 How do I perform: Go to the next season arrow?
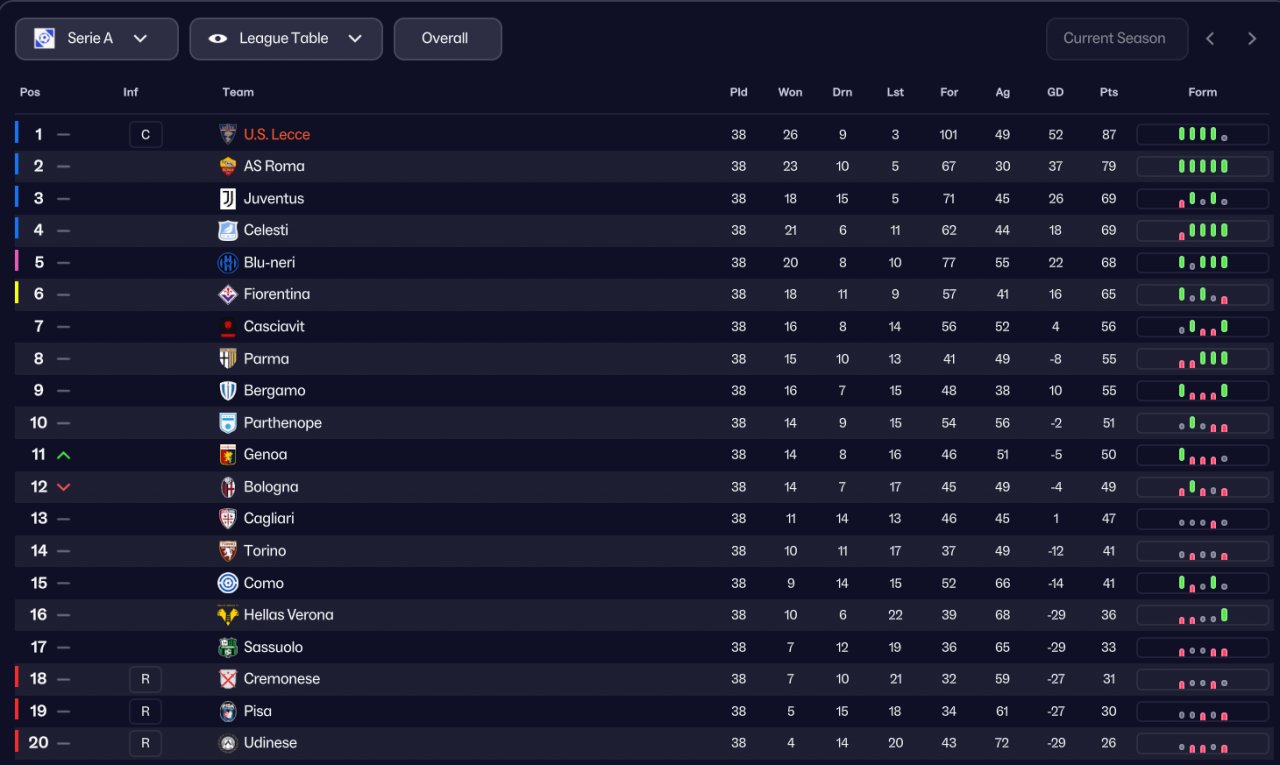1252,39
